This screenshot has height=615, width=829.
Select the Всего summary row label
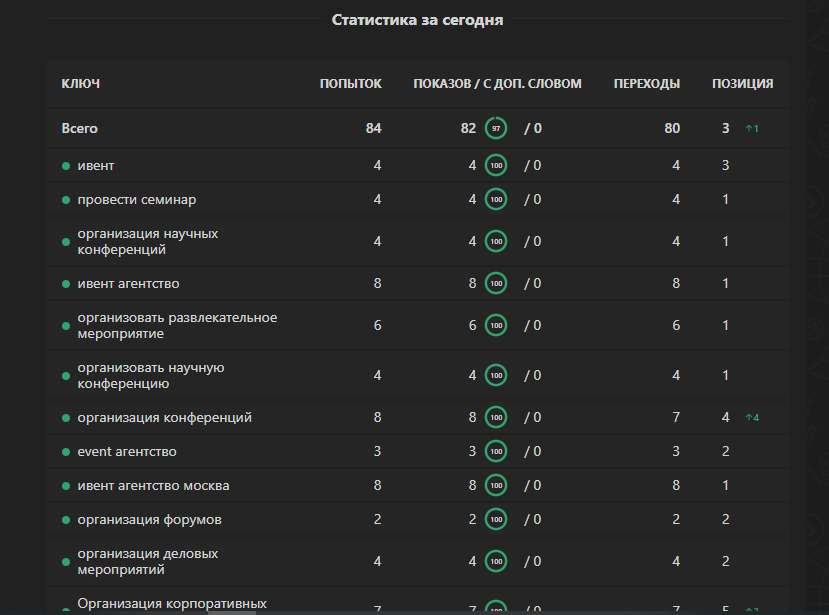pos(80,128)
